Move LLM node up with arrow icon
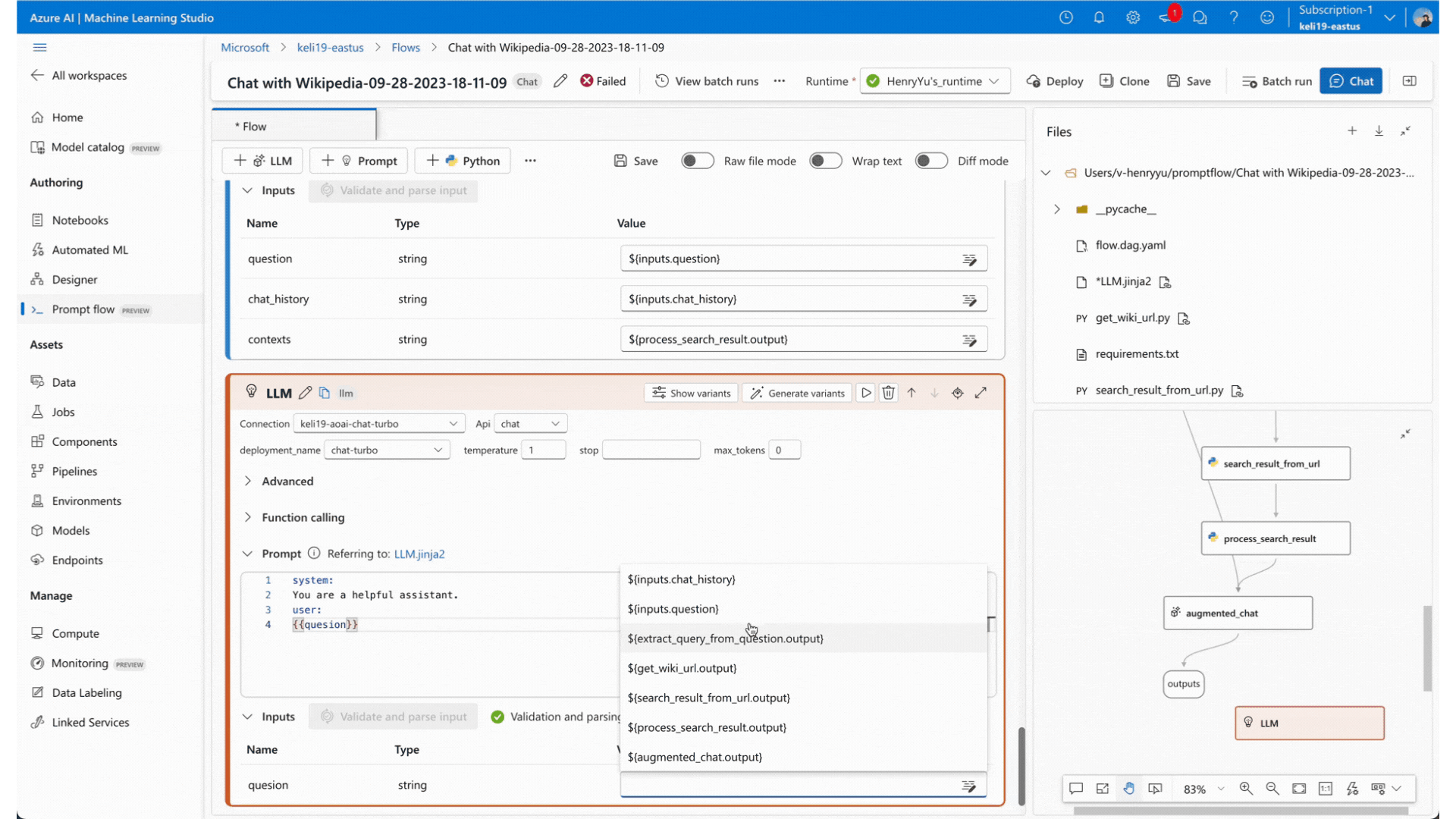The height and width of the screenshot is (819, 1456). click(912, 393)
